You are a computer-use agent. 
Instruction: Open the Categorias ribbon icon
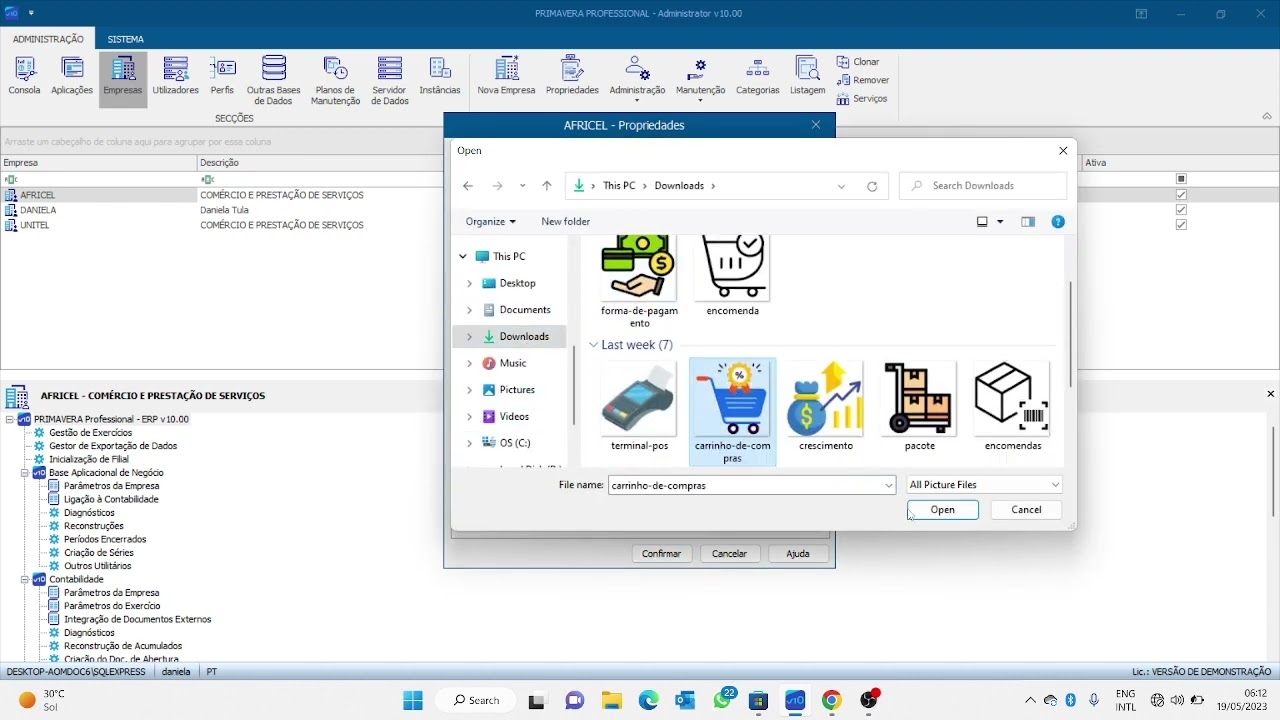click(x=758, y=76)
